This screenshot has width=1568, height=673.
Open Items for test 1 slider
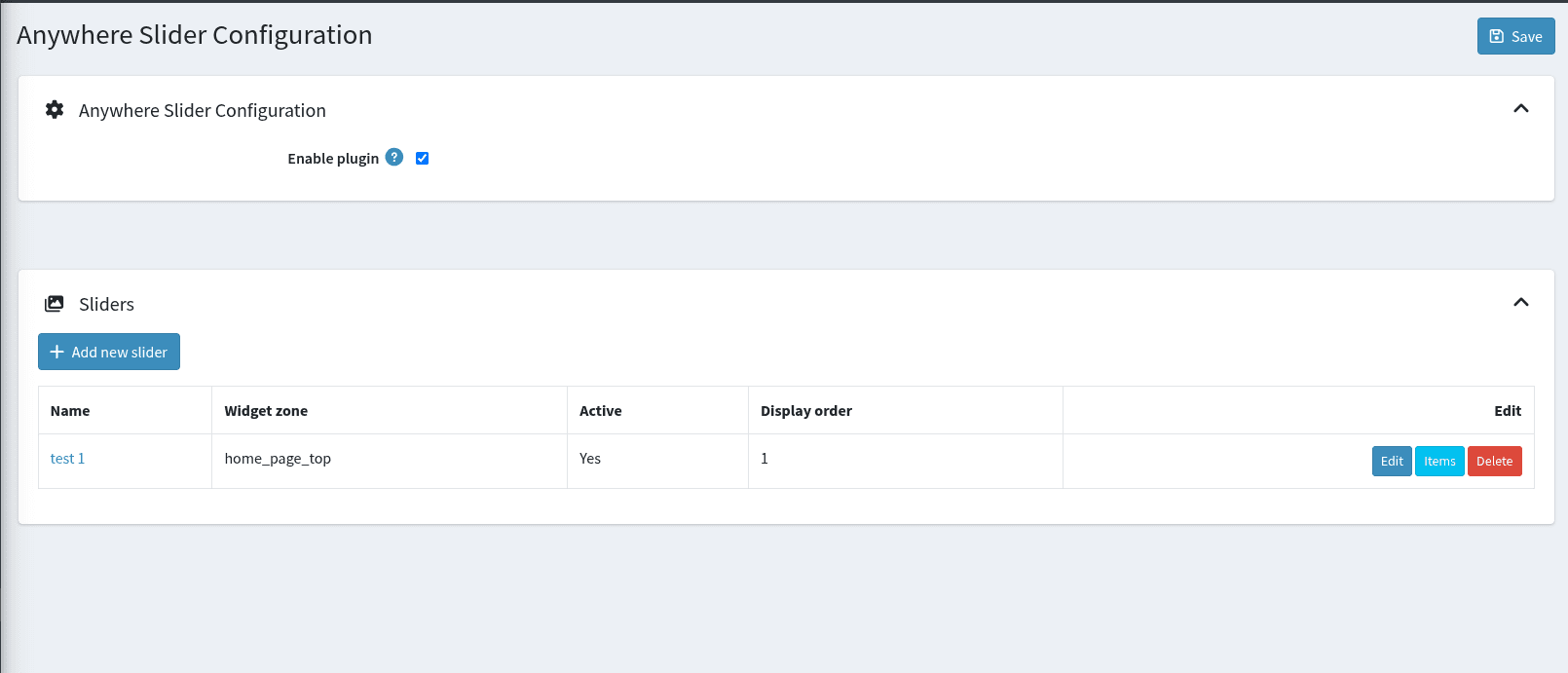pyautogui.click(x=1439, y=461)
